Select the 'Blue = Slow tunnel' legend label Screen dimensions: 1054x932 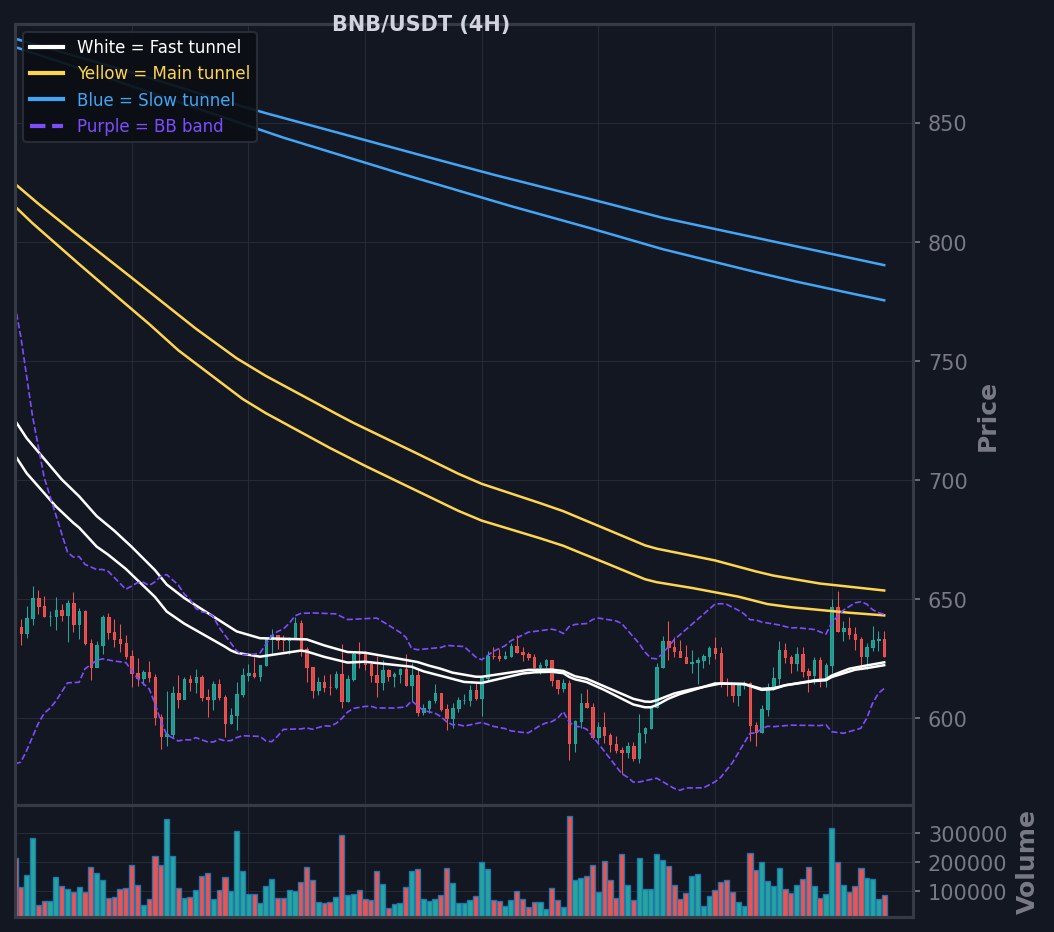point(156,99)
